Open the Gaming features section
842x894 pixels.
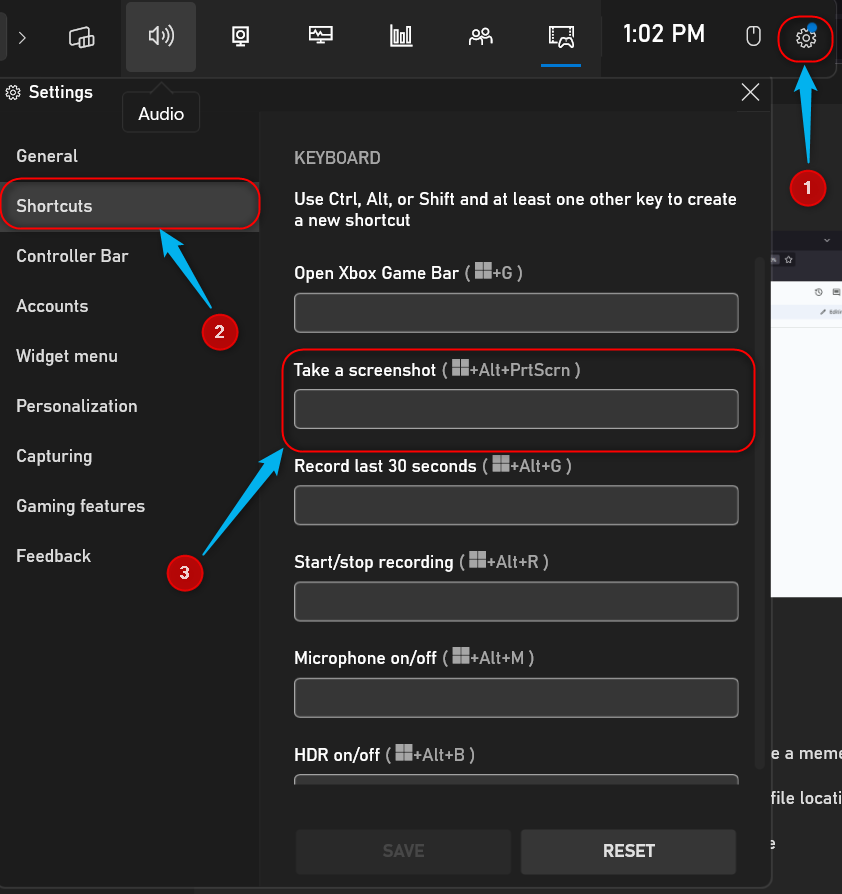point(80,506)
